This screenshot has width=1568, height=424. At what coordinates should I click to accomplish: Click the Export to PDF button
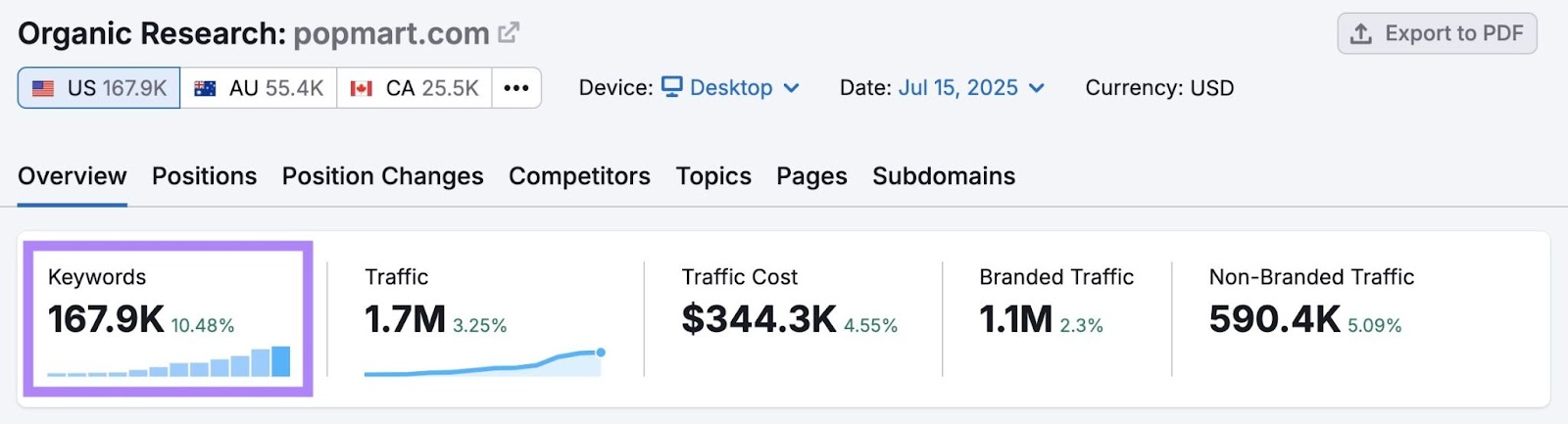click(1437, 33)
